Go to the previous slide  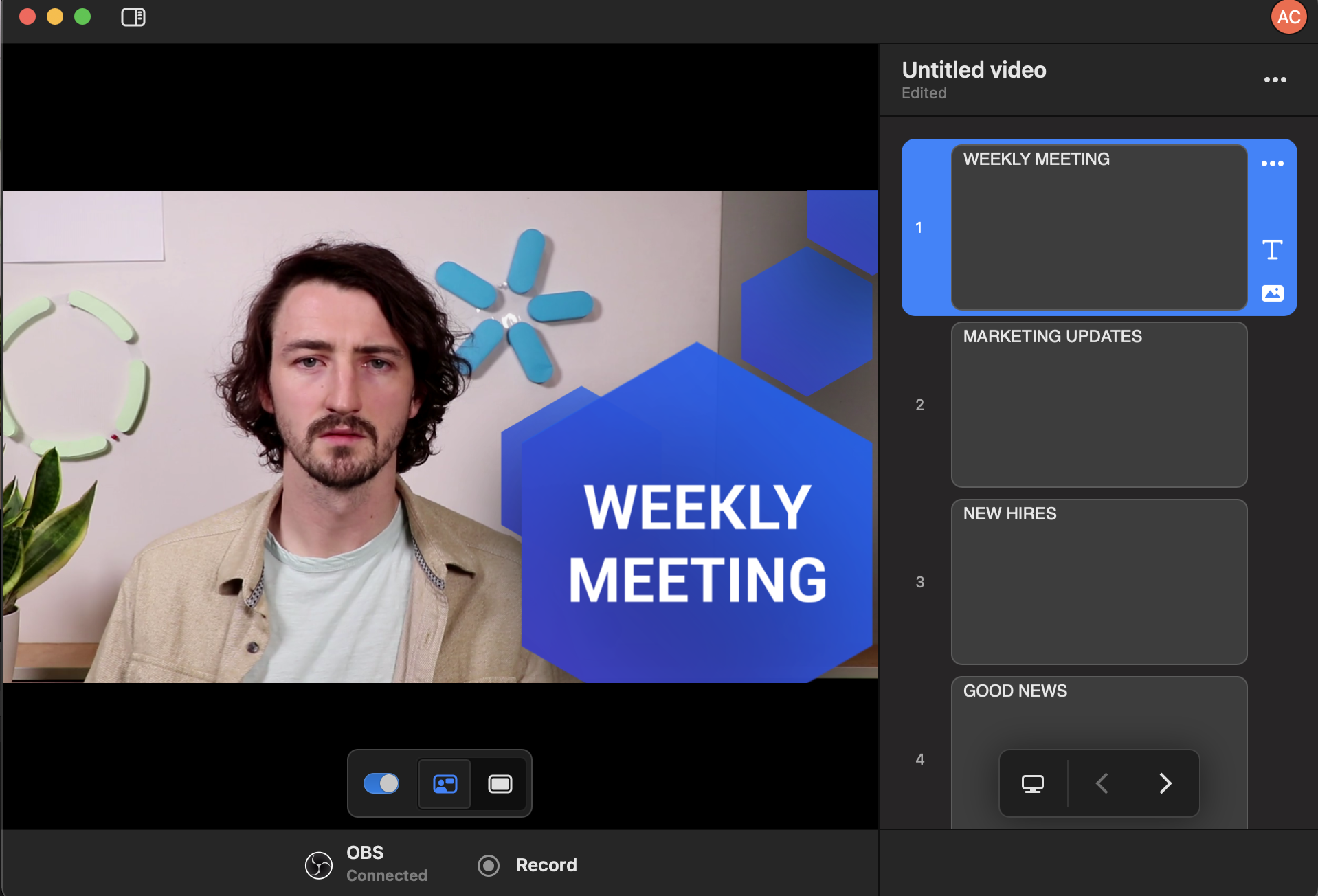point(1102,783)
